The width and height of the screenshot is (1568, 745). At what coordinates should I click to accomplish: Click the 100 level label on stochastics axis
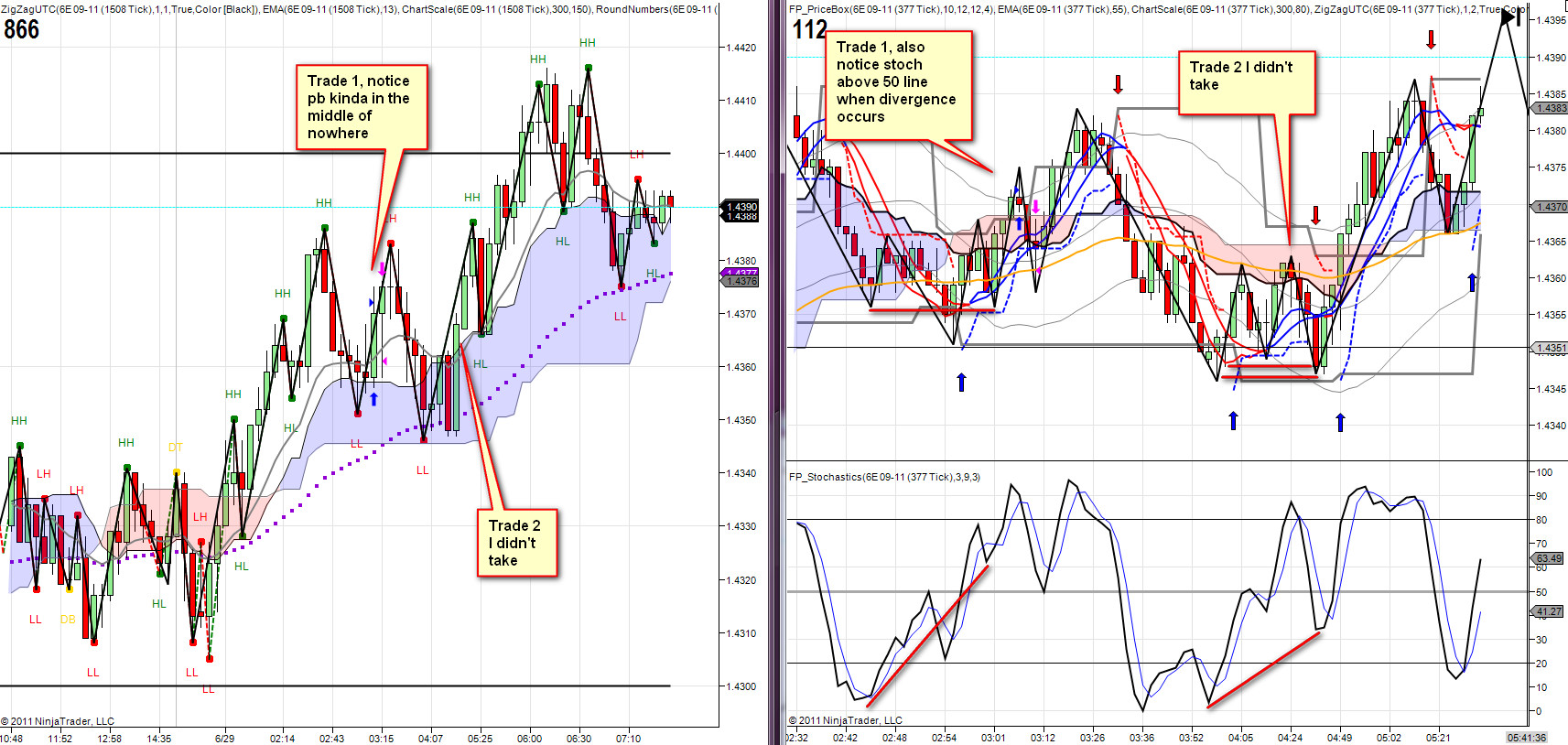point(1544,472)
